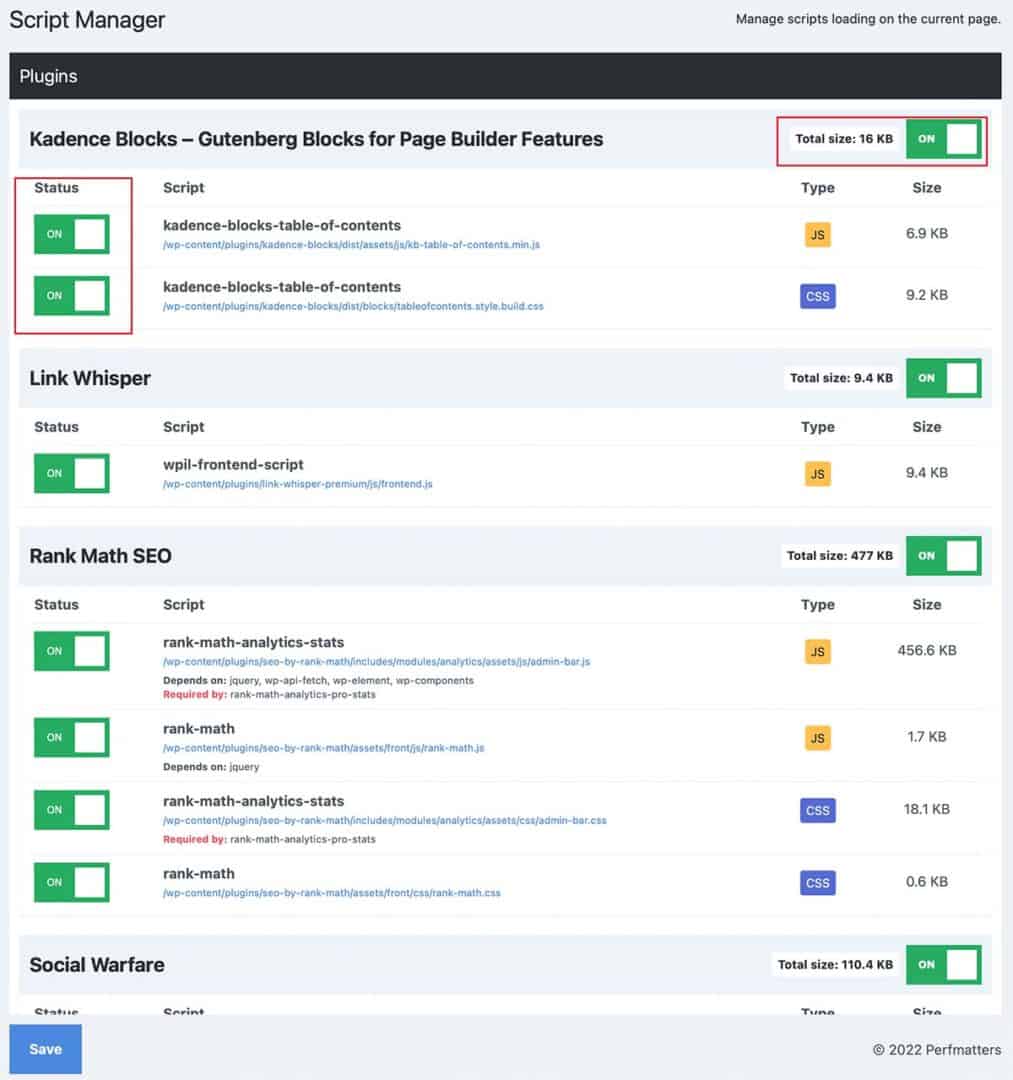Click the JS badge of the 6.9 KB kadence script
Screen dimensions: 1013x1080
(817, 235)
